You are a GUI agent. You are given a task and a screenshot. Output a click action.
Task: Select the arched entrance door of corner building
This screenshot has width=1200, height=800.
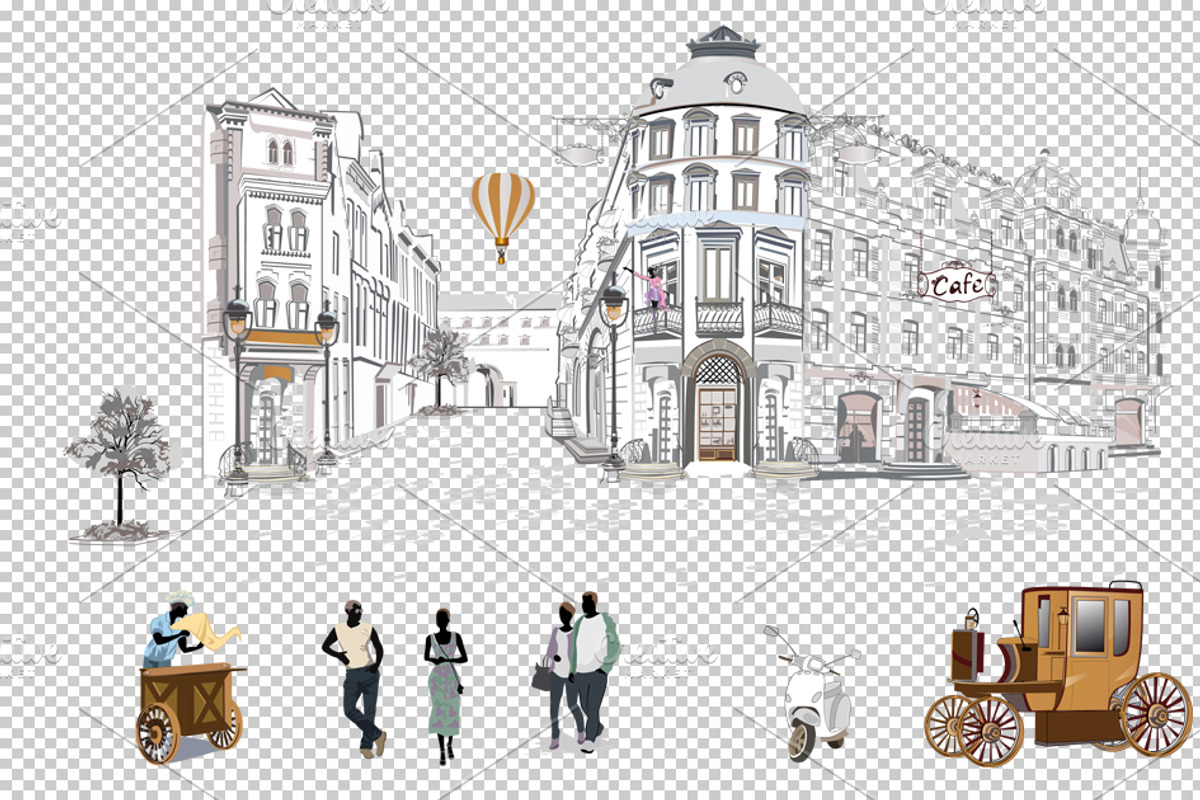tap(718, 408)
